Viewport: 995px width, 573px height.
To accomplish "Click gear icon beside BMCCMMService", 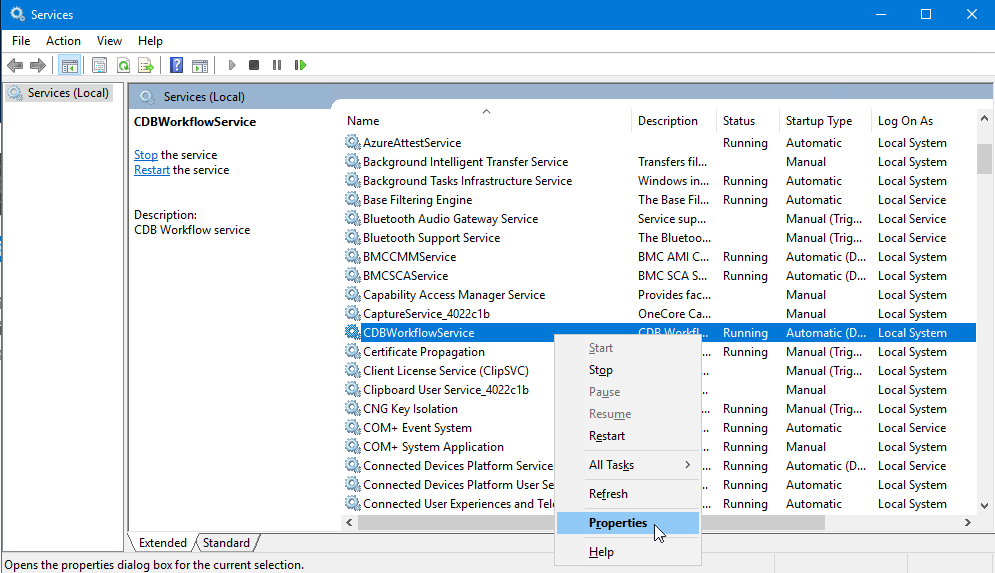I will pyautogui.click(x=352, y=256).
